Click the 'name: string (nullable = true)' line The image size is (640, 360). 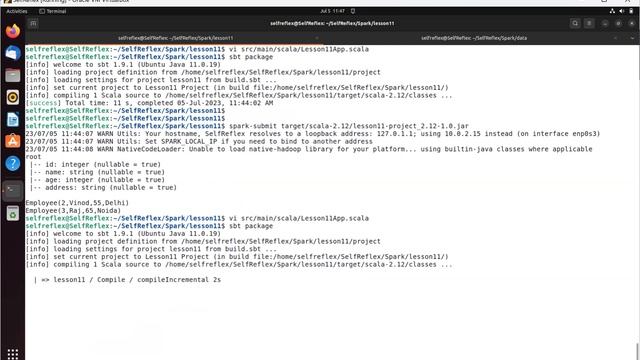click(x=97, y=172)
